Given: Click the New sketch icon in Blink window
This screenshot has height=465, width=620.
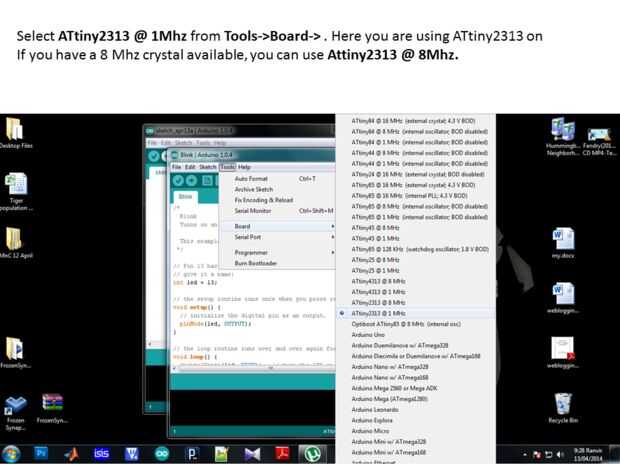Looking at the screenshot, I should click(x=206, y=181).
